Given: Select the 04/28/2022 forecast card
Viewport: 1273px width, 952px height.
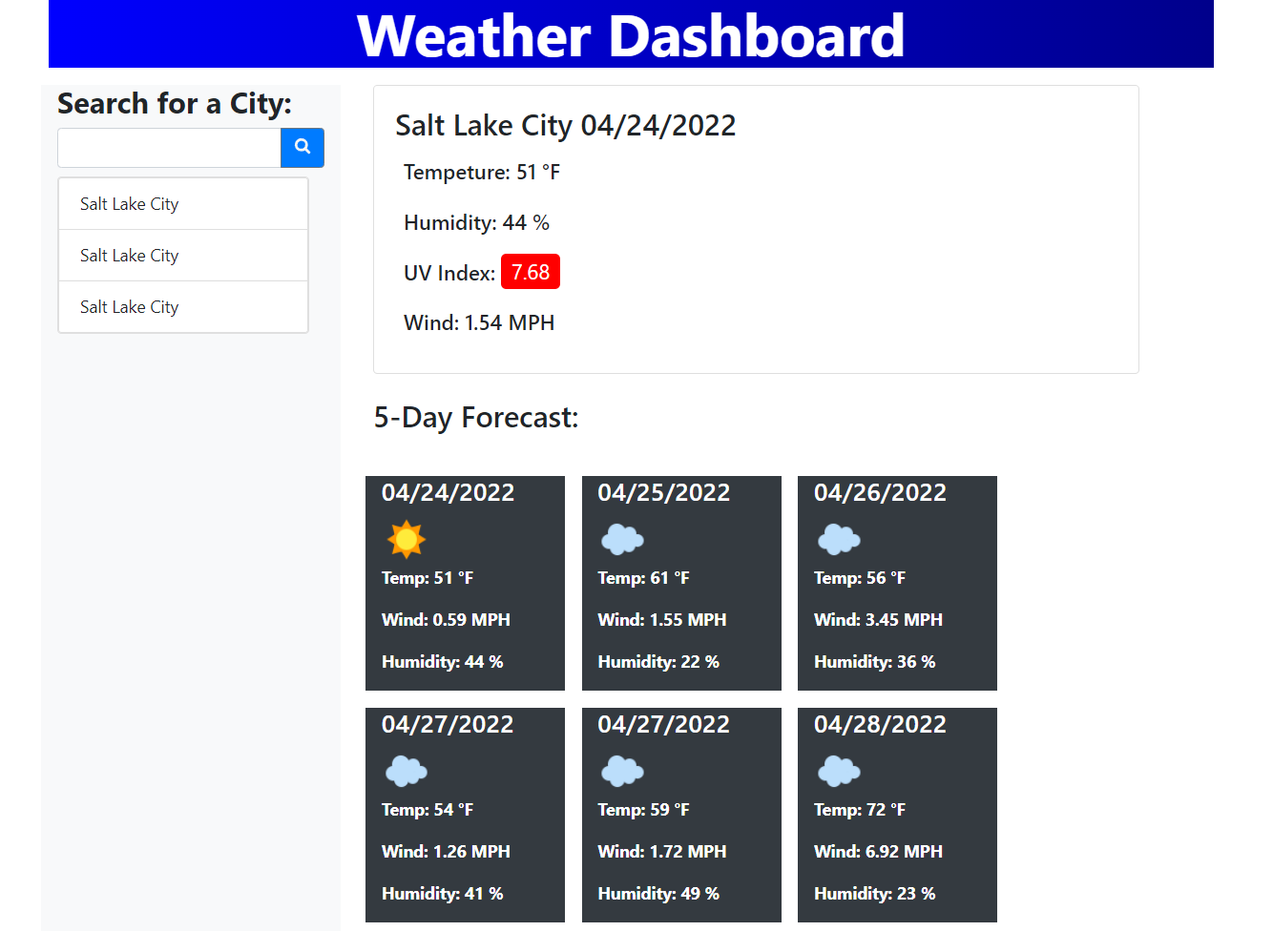Looking at the screenshot, I should pyautogui.click(x=897, y=815).
